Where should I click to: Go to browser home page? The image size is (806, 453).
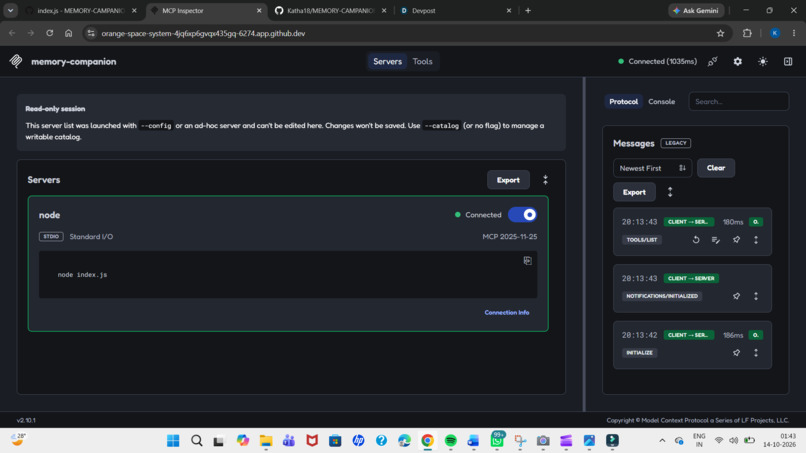[68, 33]
